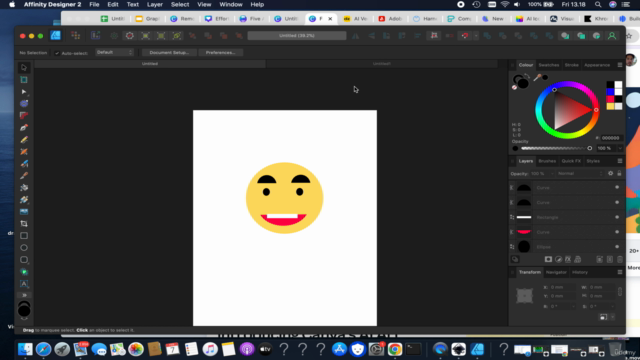Open the Layers panel options menu
The width and height of the screenshot is (640, 360).
click(620, 161)
